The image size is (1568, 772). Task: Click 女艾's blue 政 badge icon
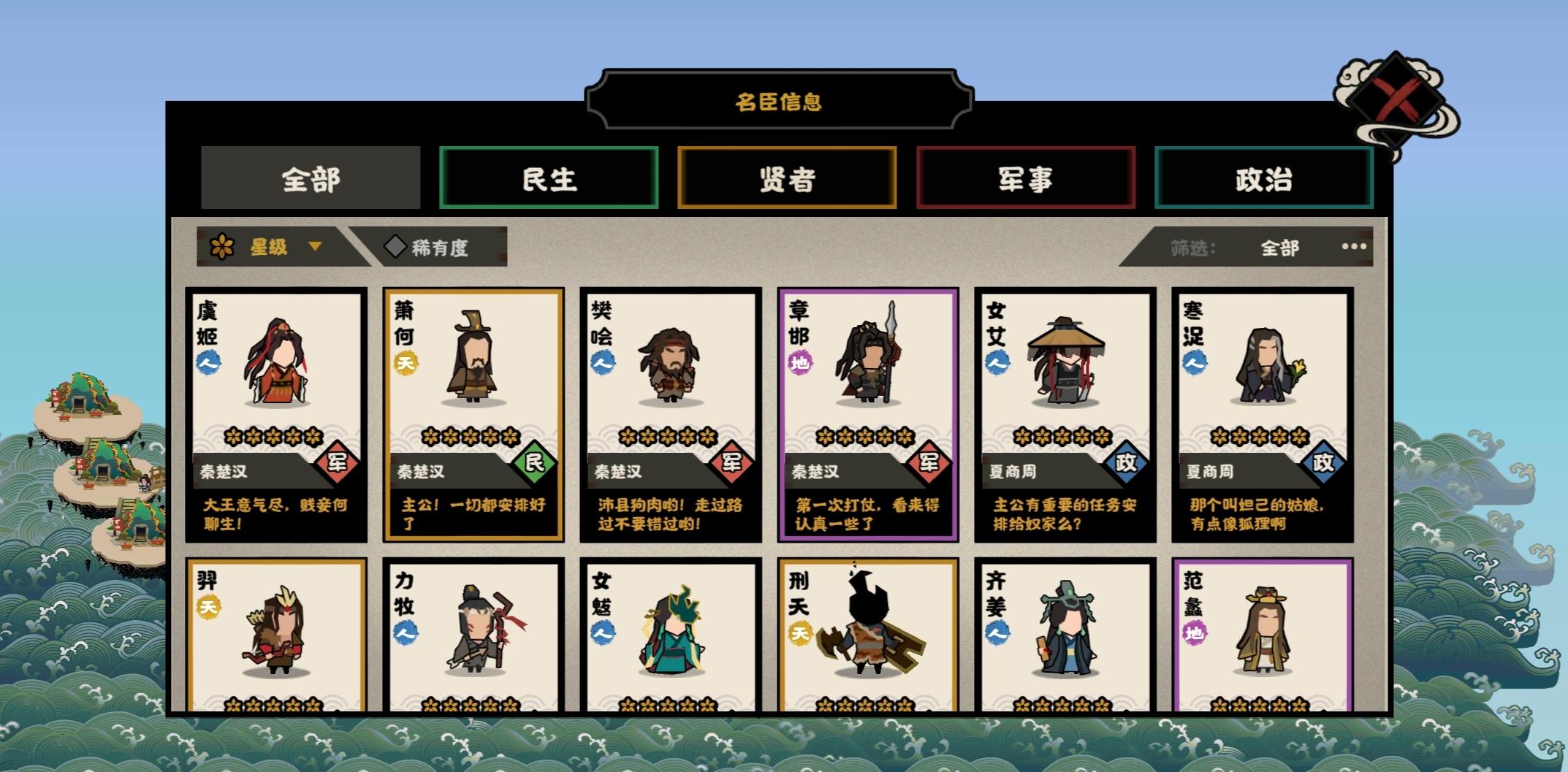(x=1126, y=462)
